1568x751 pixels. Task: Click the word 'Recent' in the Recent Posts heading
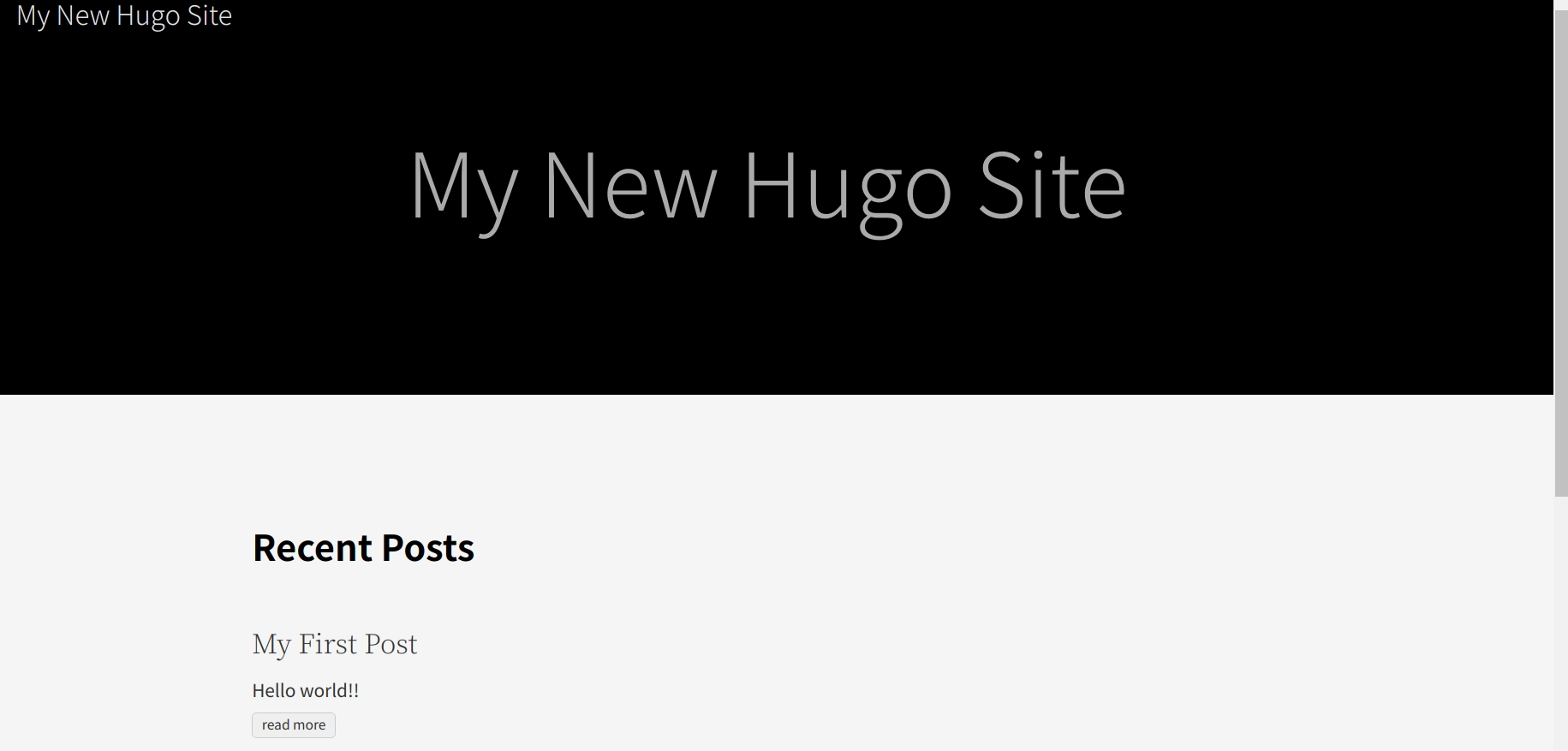(x=313, y=548)
